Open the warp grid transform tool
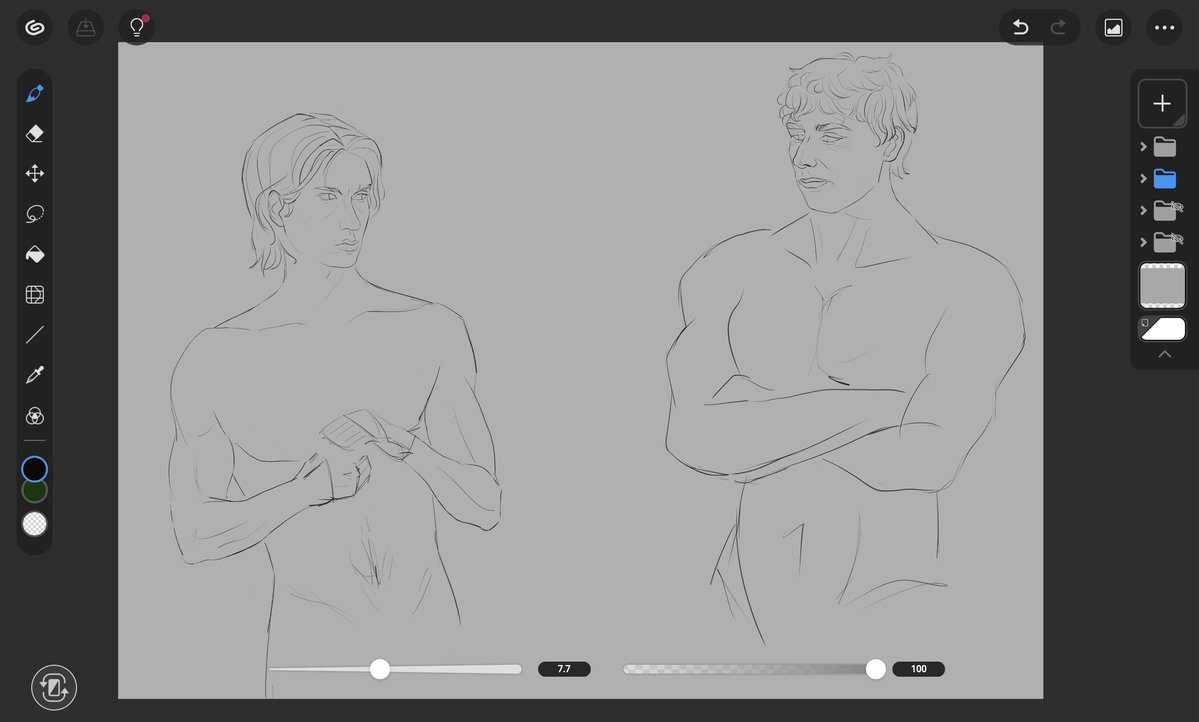The width and height of the screenshot is (1199, 722). click(34, 294)
